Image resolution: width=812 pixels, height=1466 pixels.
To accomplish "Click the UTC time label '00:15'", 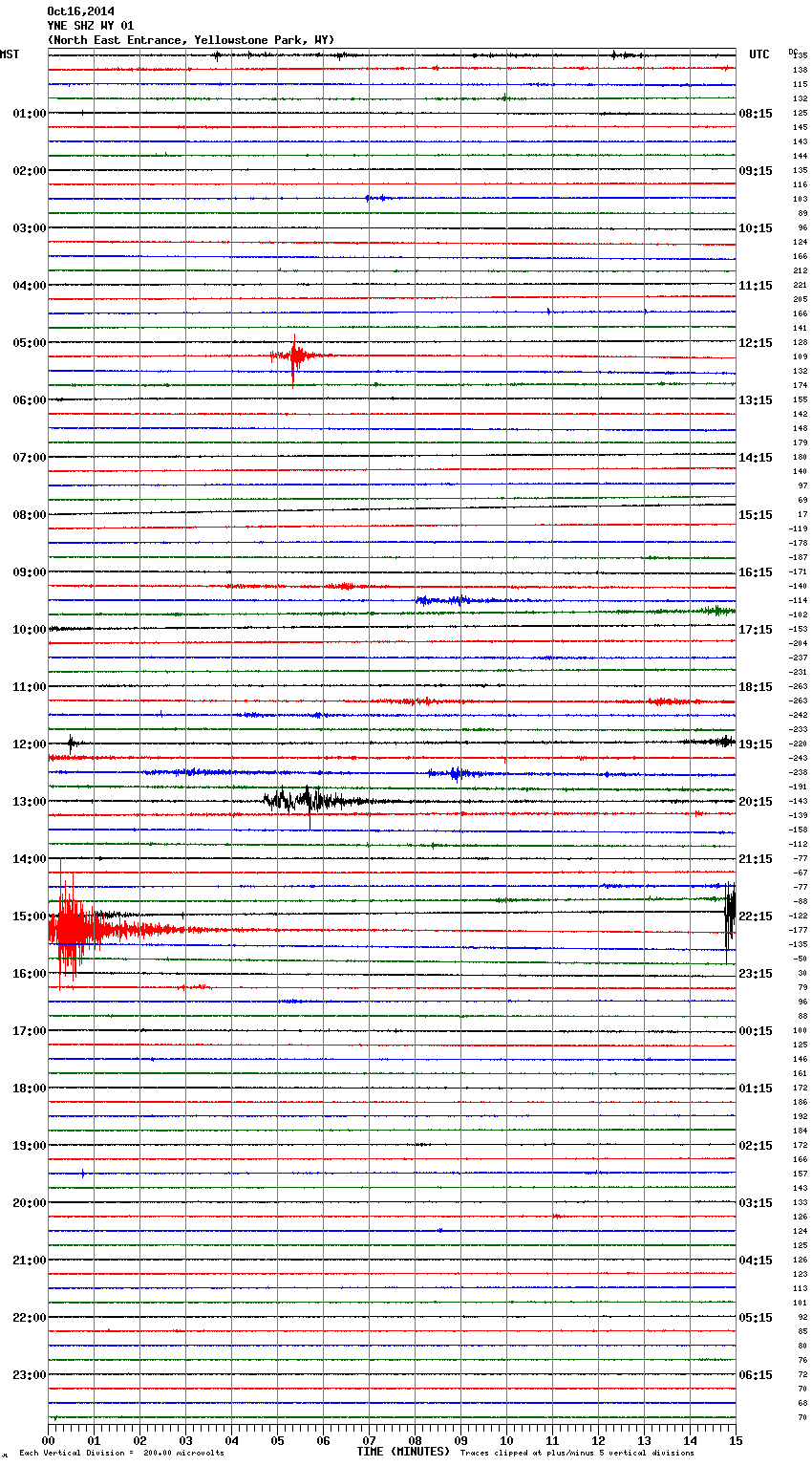I will (756, 1031).
